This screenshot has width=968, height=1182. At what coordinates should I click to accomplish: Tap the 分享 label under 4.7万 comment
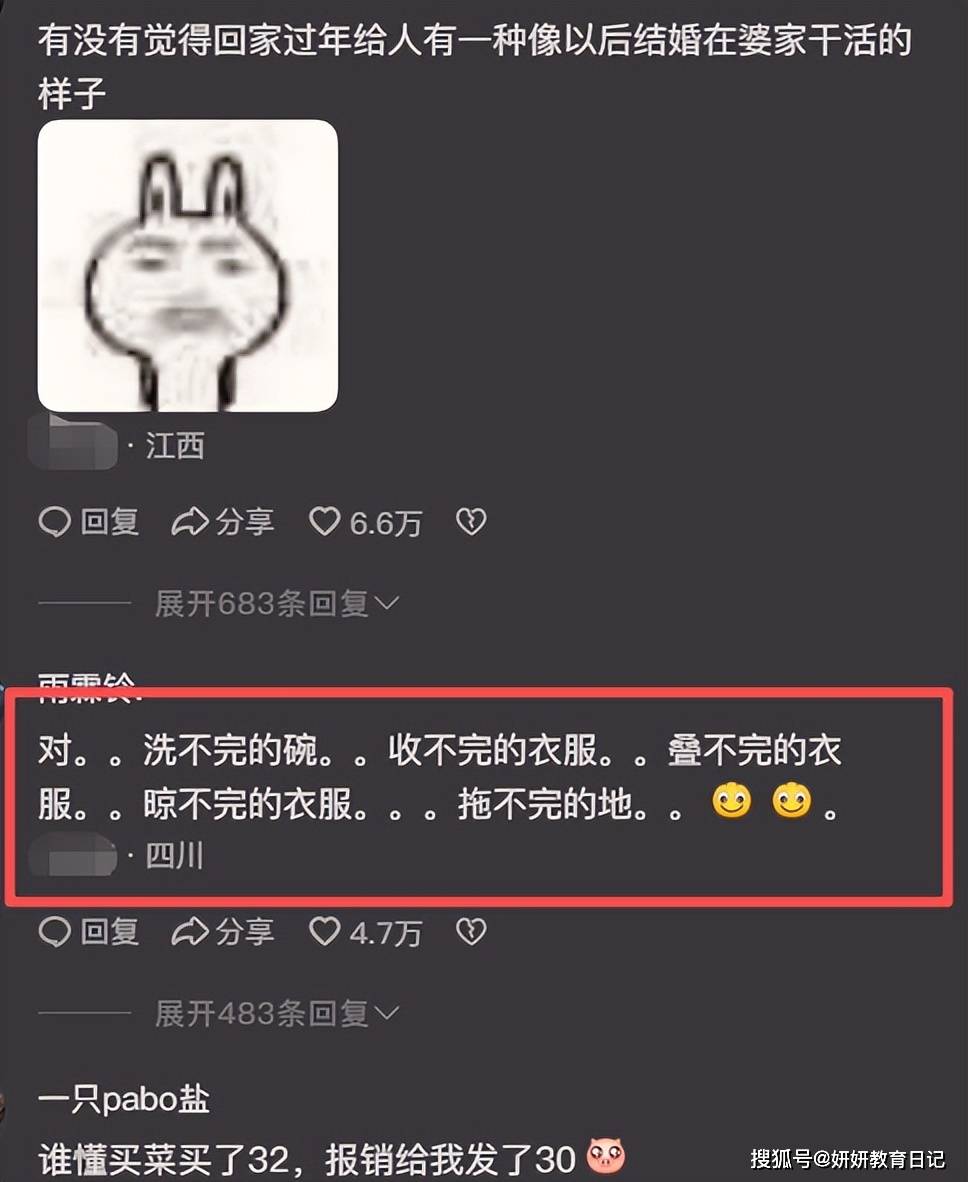click(x=245, y=932)
